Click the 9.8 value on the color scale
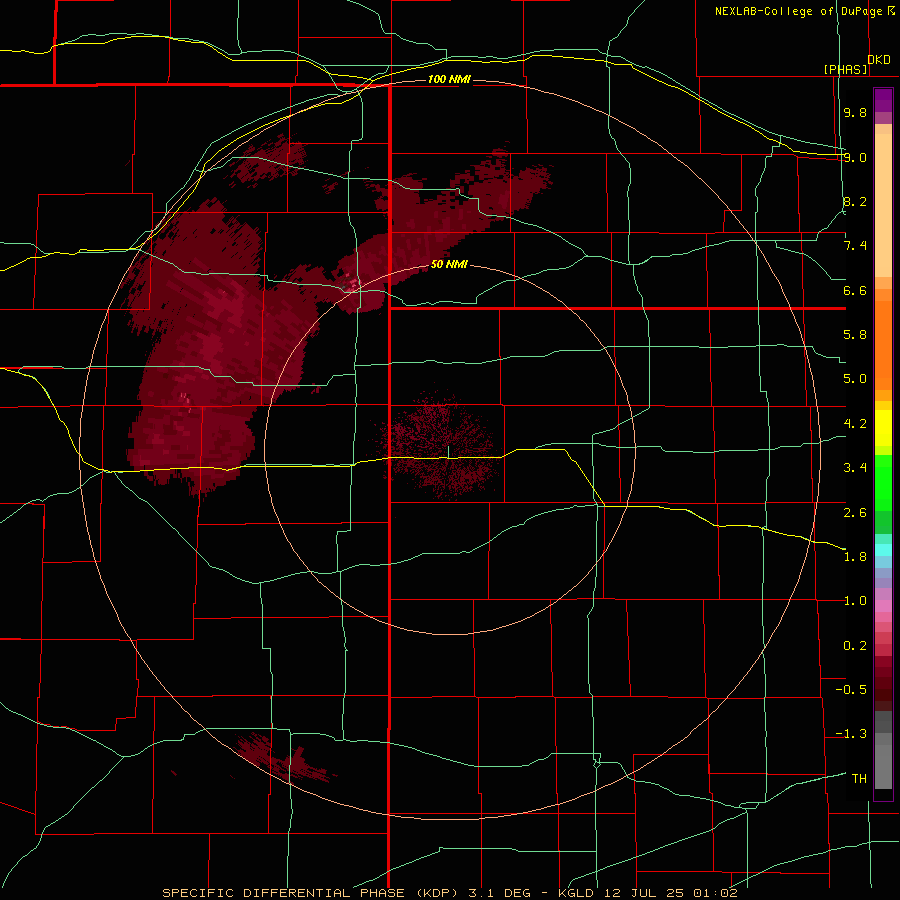The width and height of the screenshot is (900, 900). 855,112
